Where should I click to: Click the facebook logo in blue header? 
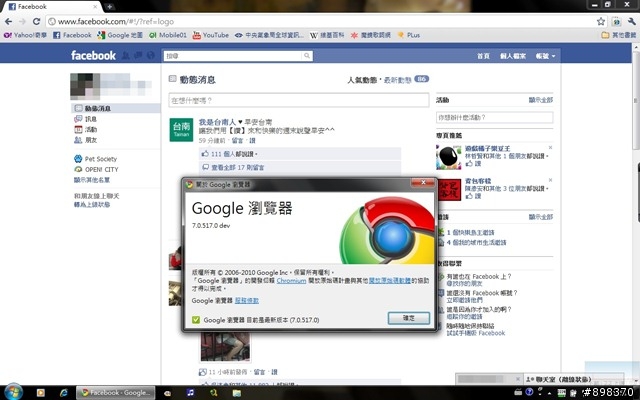93,56
